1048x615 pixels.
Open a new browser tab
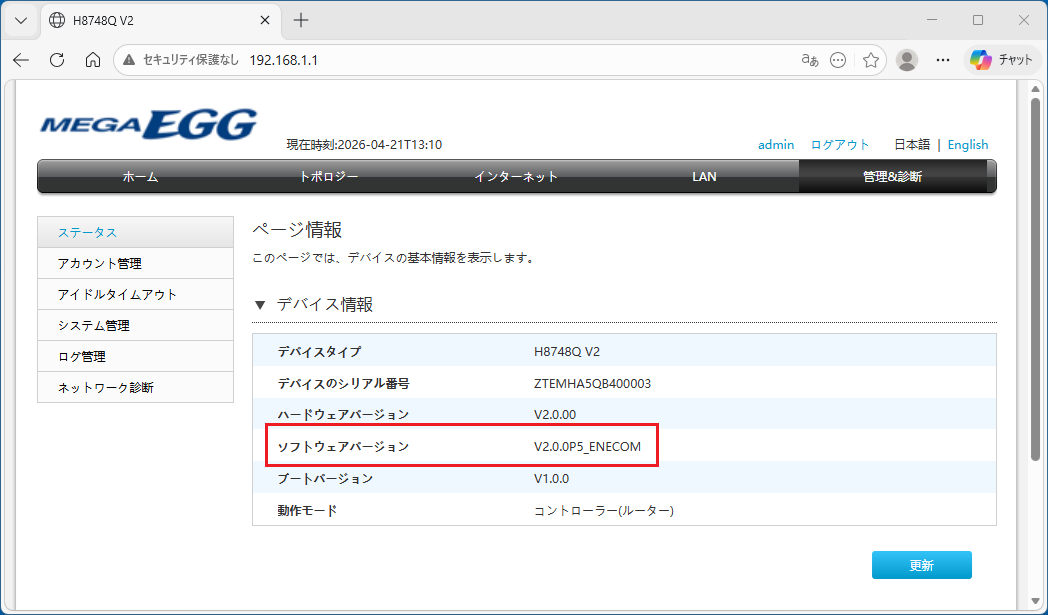click(x=301, y=20)
